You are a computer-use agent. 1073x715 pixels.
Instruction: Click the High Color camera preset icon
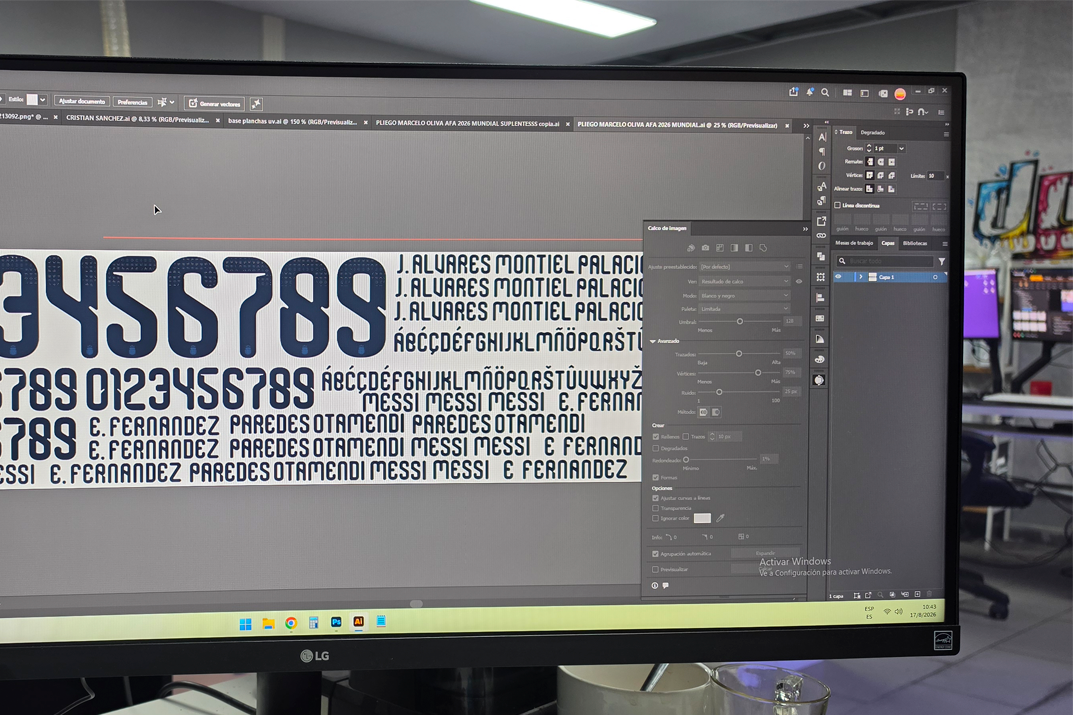click(x=706, y=248)
